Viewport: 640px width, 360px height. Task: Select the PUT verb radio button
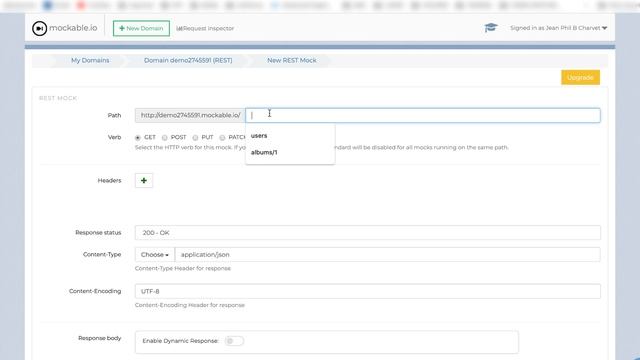click(x=195, y=138)
